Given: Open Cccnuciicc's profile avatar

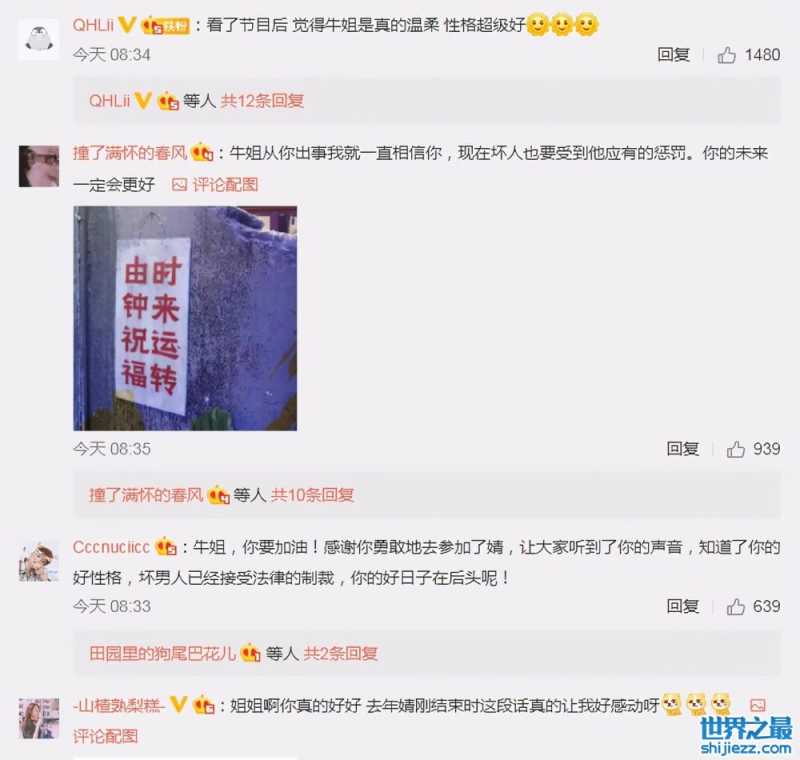Looking at the screenshot, I should (x=39, y=562).
